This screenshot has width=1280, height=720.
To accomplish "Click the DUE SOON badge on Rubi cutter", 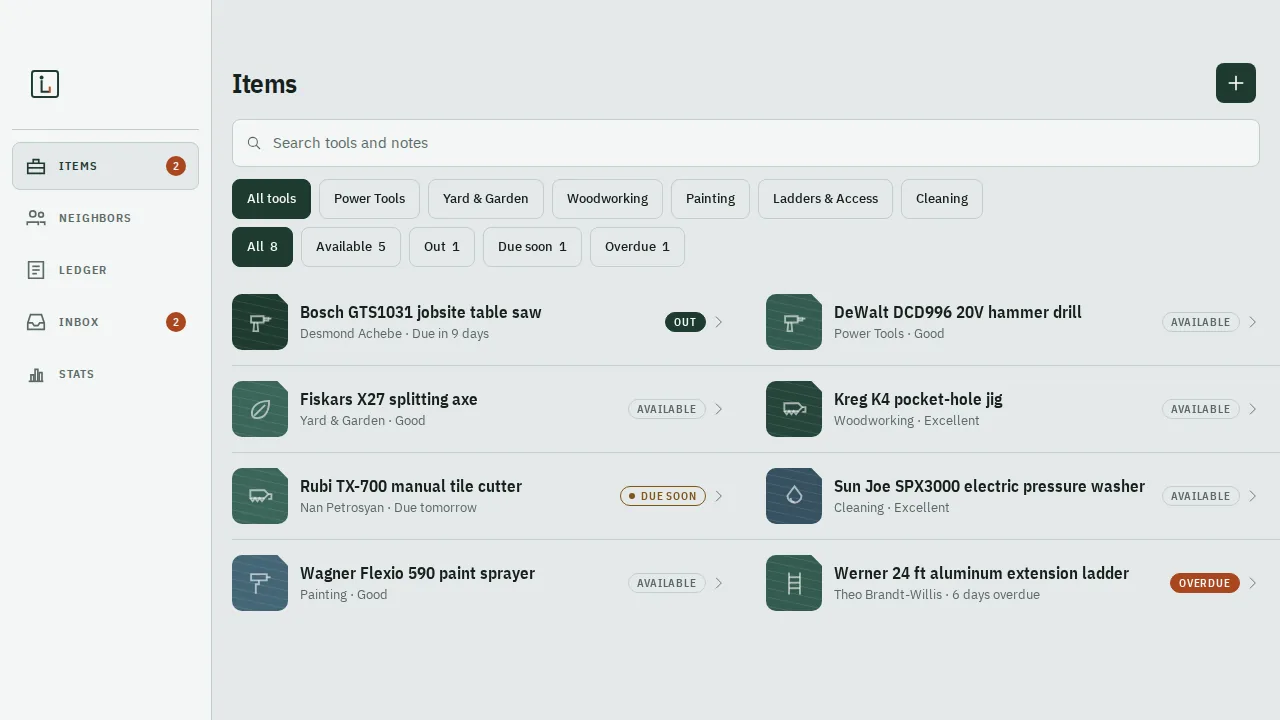I will pos(663,496).
